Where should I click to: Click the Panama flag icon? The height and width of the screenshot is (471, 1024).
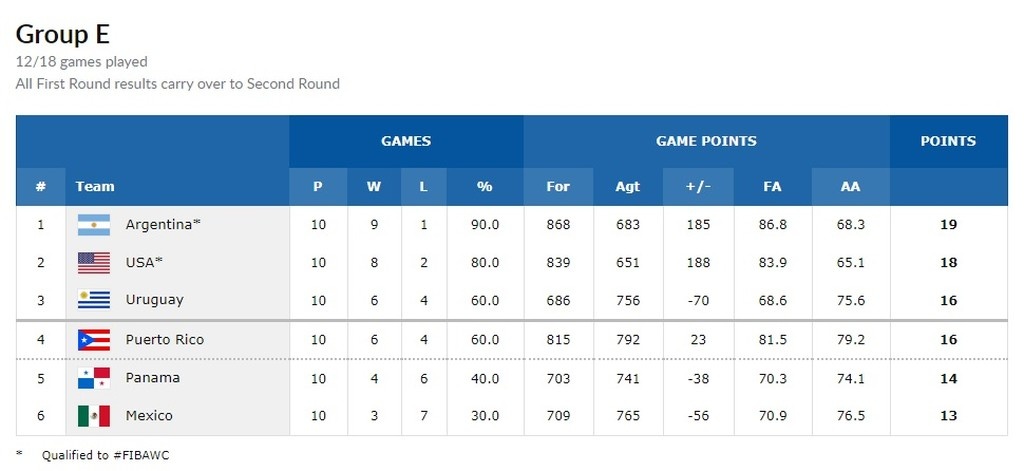tap(93, 378)
